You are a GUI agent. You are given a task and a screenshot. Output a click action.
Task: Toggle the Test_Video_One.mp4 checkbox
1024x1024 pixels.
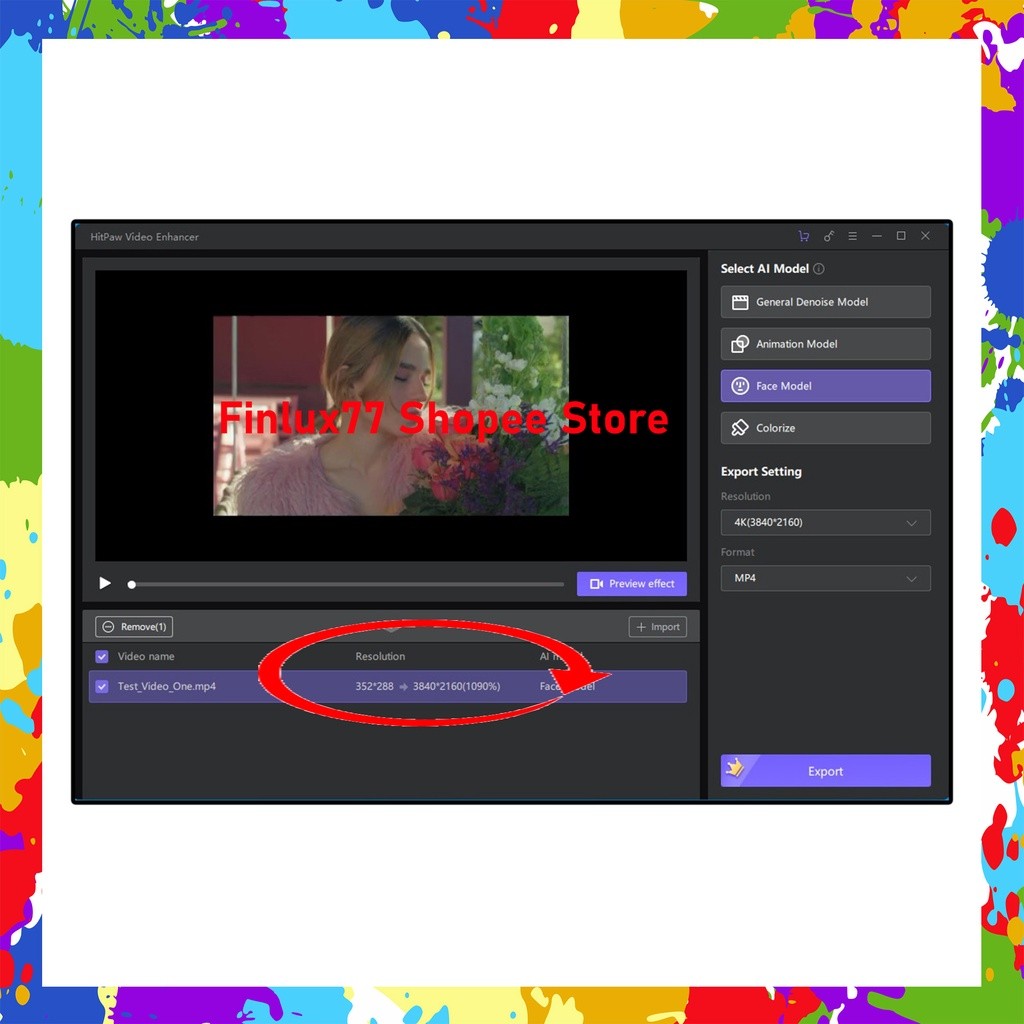(101, 686)
